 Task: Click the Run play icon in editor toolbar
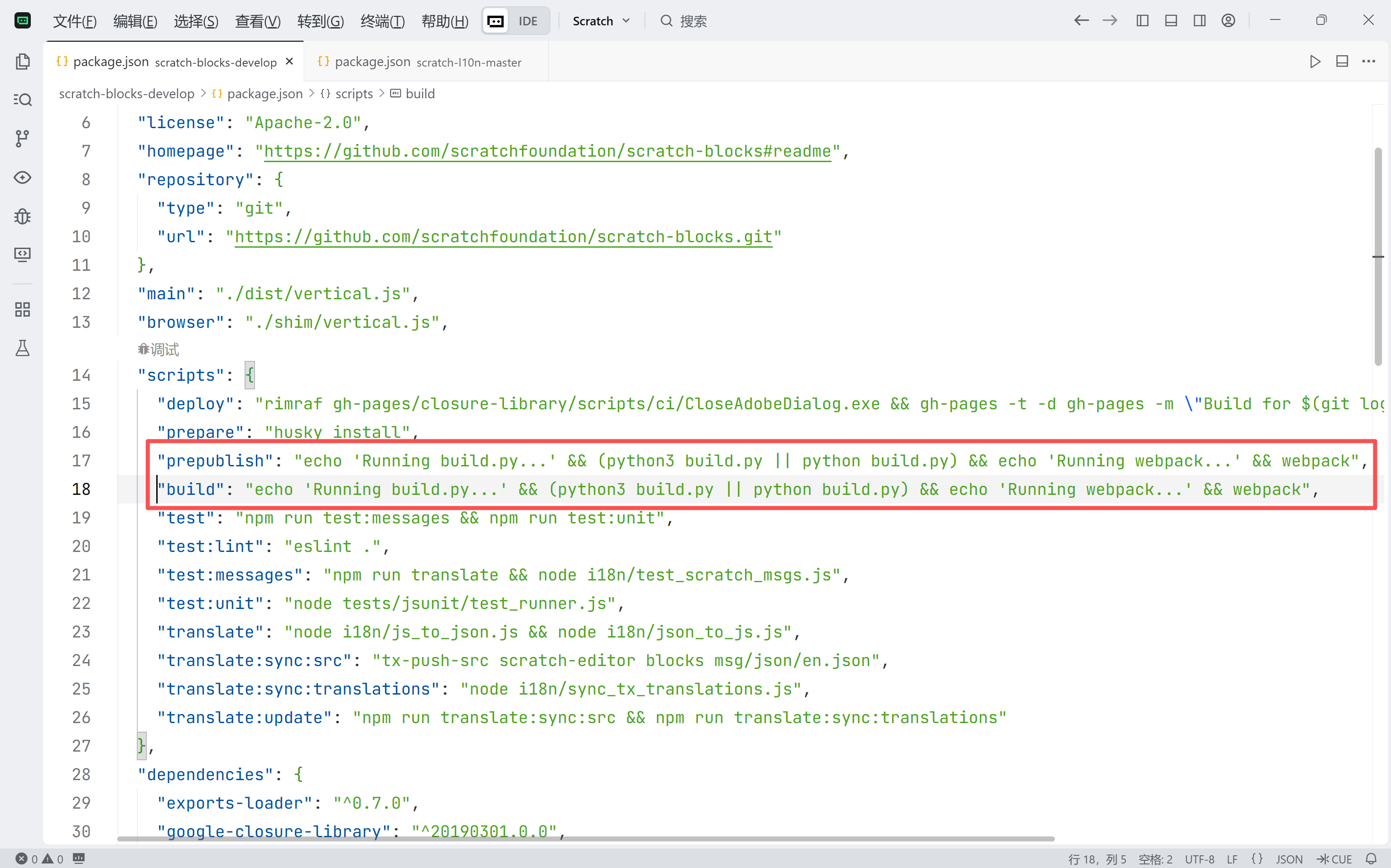pos(1314,62)
